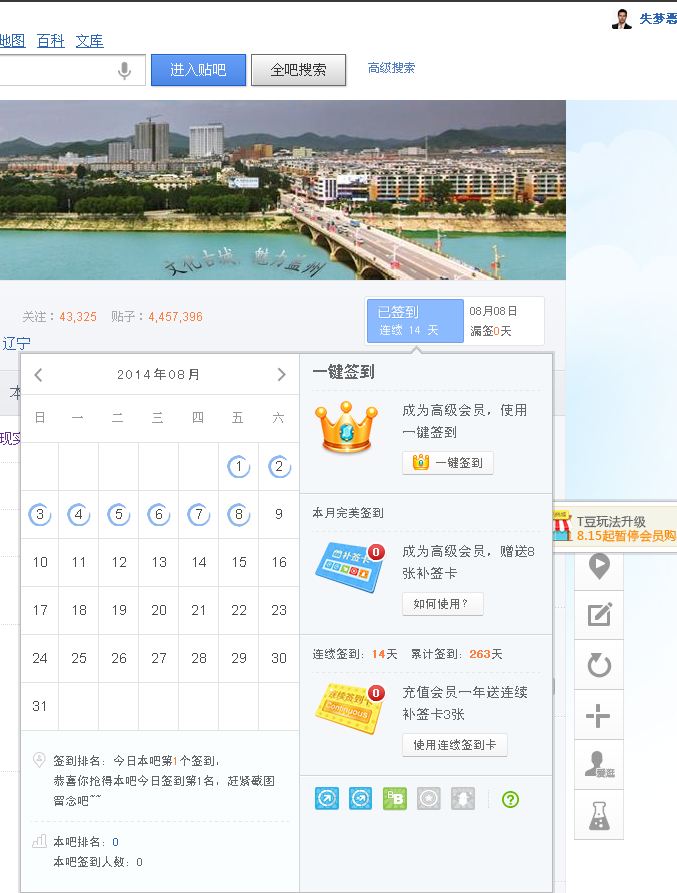Click the T豆玩法升级 promo banner
The width and height of the screenshot is (677, 893).
(x=615, y=526)
